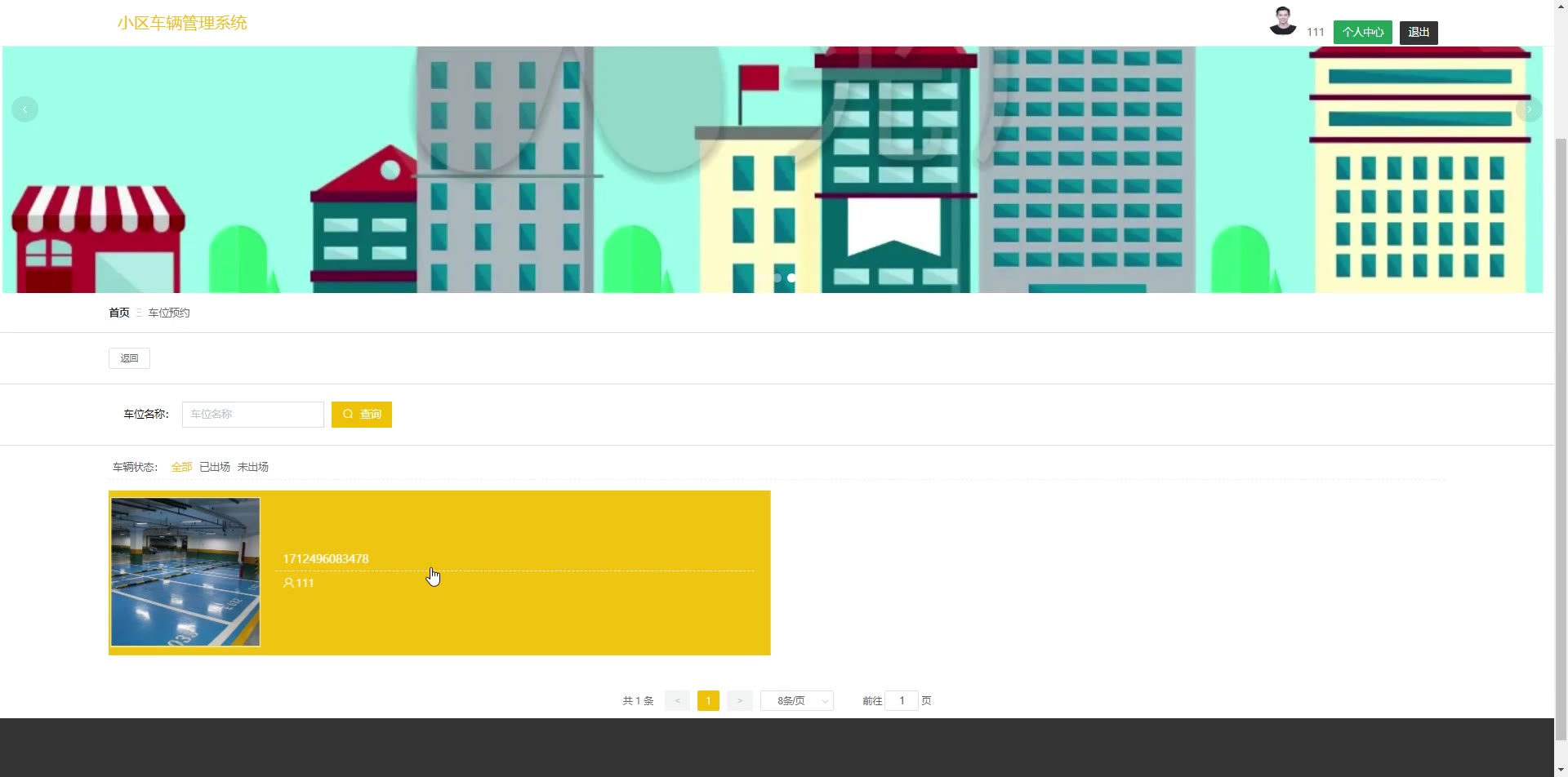Click the 返回 back button
Screen dimensions: 1568x777
pos(129,358)
